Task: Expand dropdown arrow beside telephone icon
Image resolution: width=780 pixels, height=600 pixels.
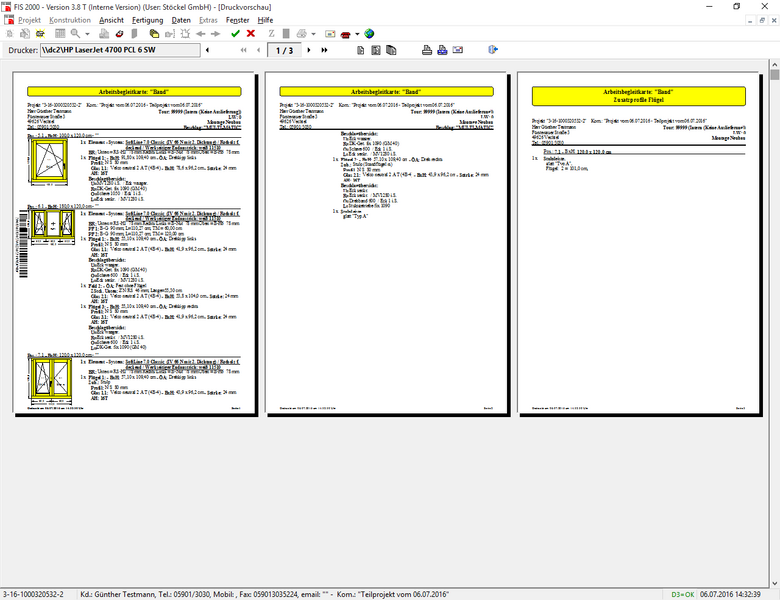Action: [x=357, y=33]
